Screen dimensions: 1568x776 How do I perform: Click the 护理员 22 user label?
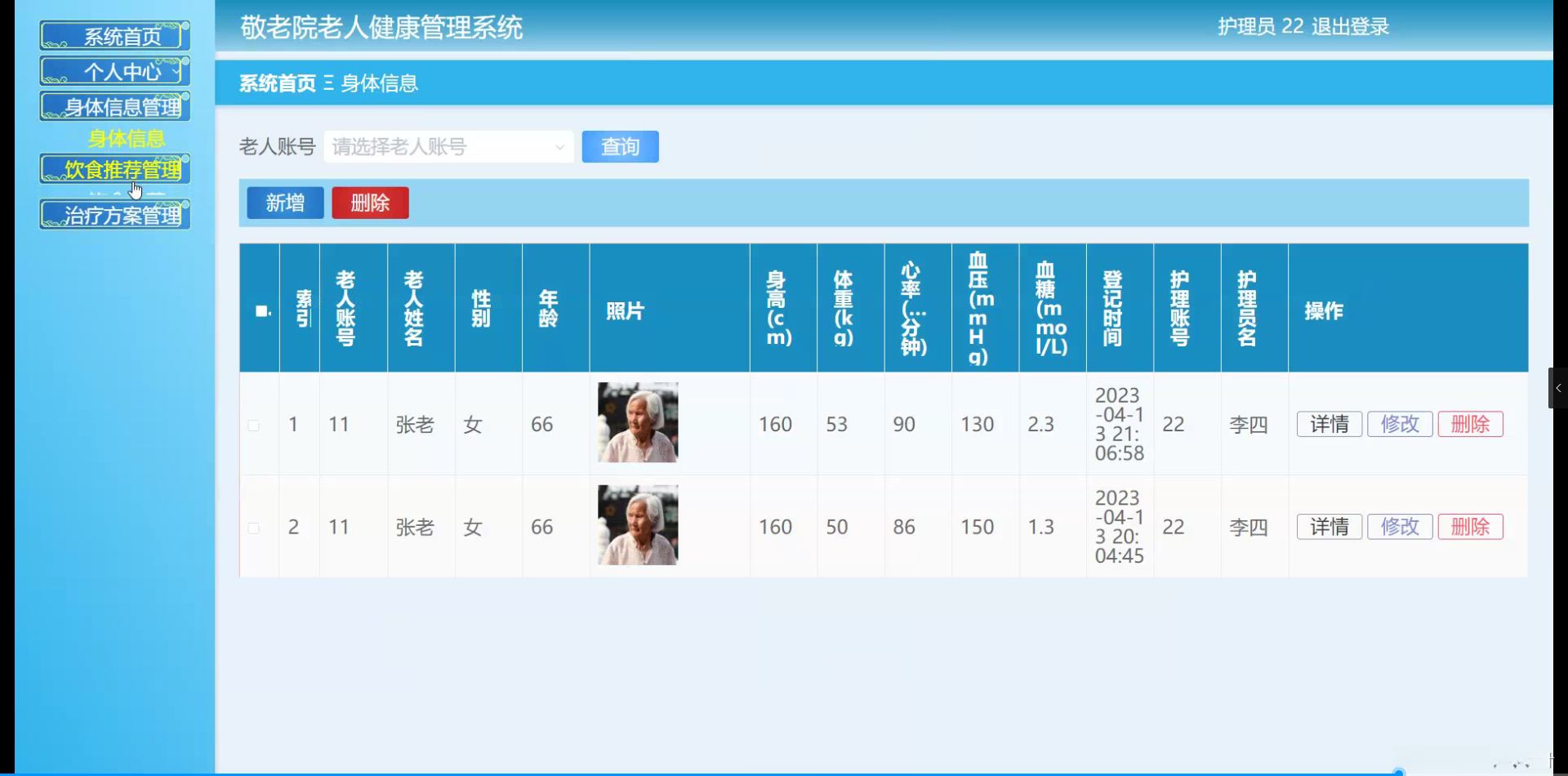tap(1261, 26)
